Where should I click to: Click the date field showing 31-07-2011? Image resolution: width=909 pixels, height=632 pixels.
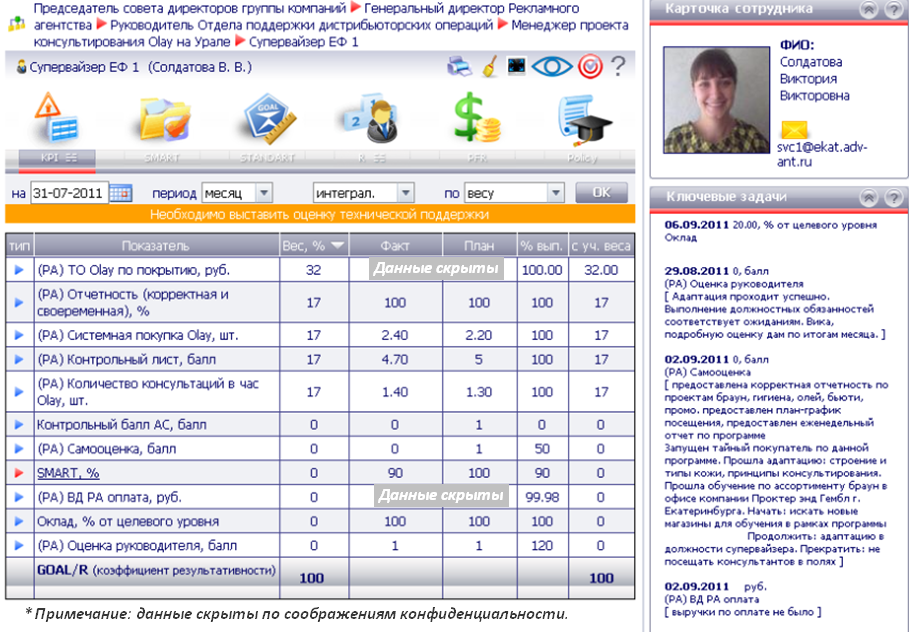pyautogui.click(x=69, y=193)
